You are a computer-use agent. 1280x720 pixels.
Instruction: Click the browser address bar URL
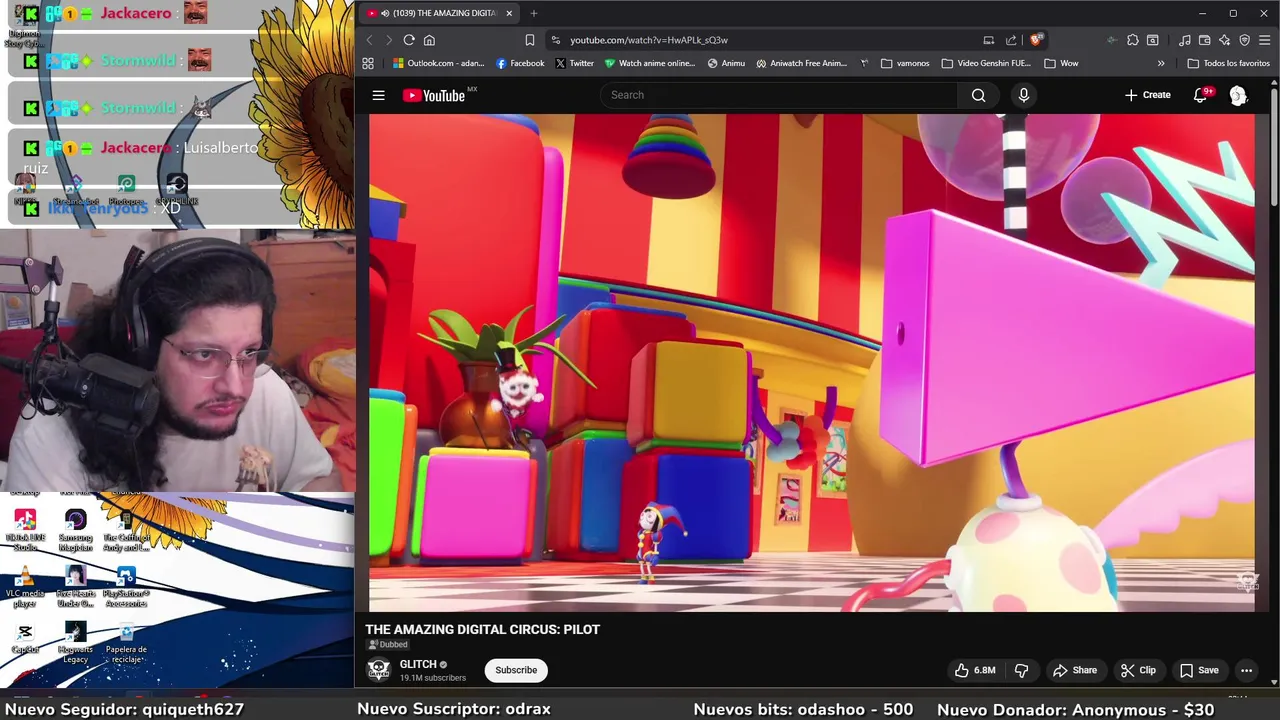coord(649,40)
